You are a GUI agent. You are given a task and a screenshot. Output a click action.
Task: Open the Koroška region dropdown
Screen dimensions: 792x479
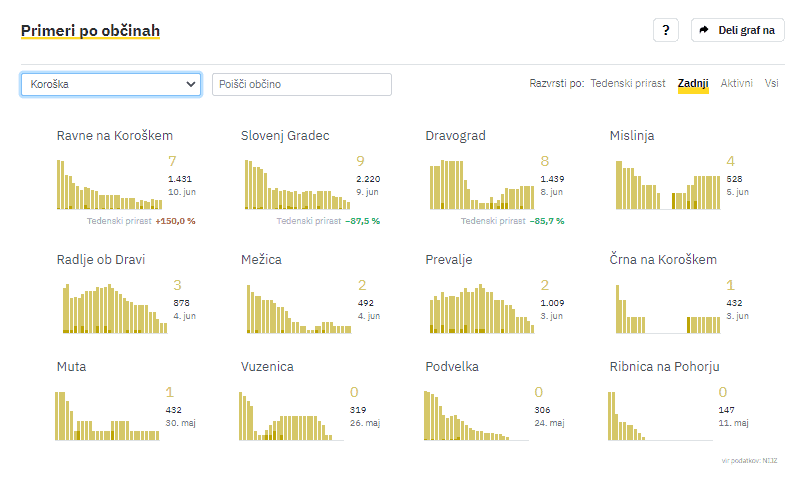click(110, 84)
